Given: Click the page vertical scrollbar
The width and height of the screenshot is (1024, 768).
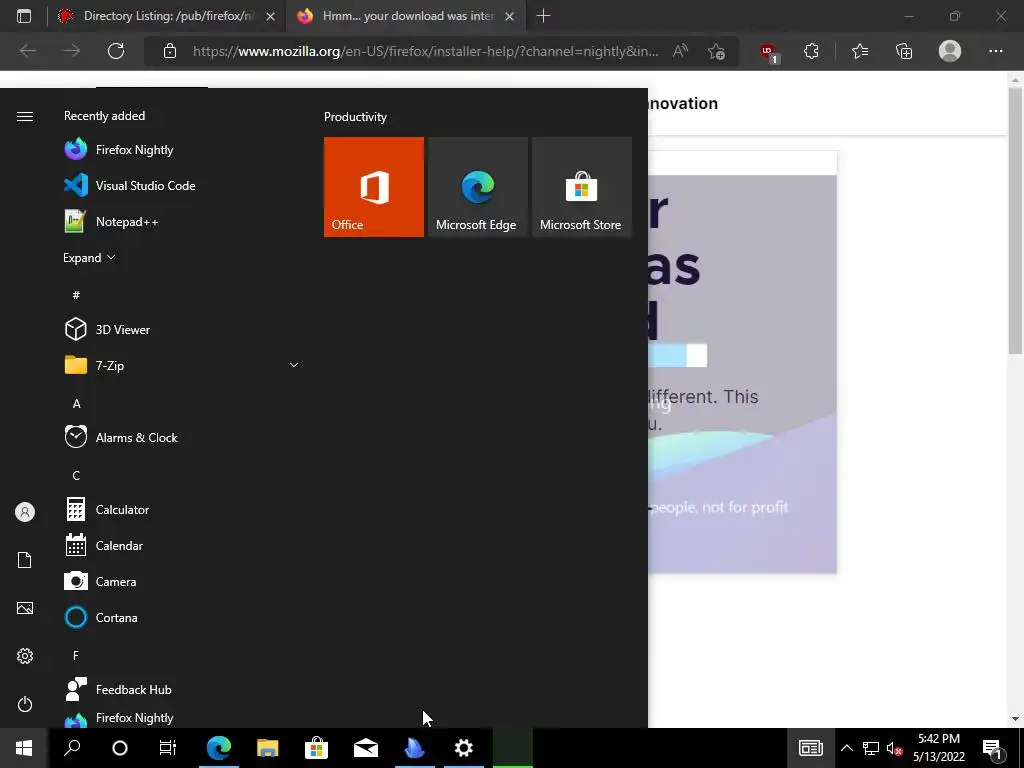Looking at the screenshot, I should [1015, 222].
